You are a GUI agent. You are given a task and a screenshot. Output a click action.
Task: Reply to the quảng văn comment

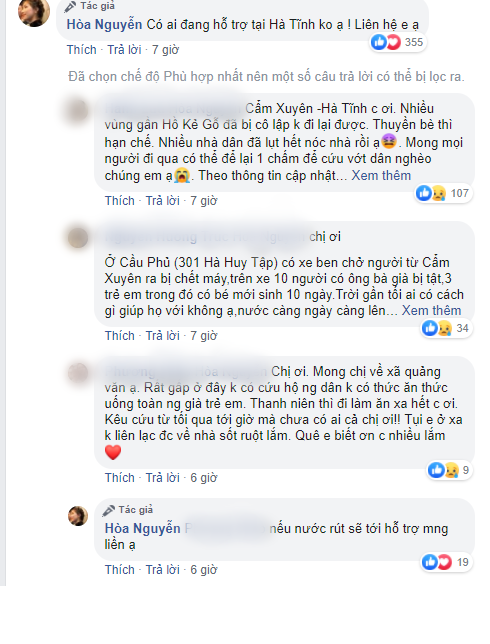(x=163, y=478)
